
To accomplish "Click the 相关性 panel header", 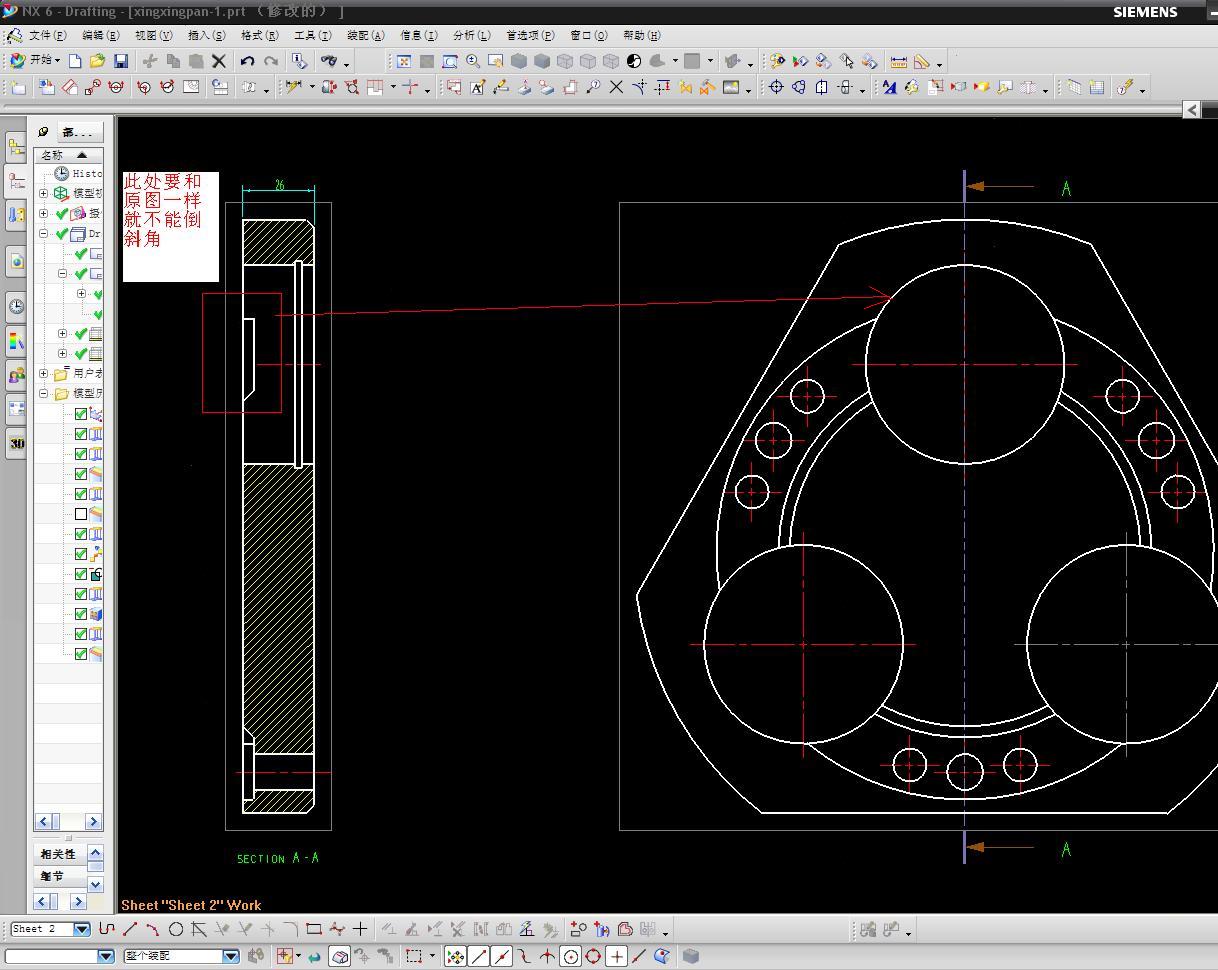I will pyautogui.click(x=58, y=854).
